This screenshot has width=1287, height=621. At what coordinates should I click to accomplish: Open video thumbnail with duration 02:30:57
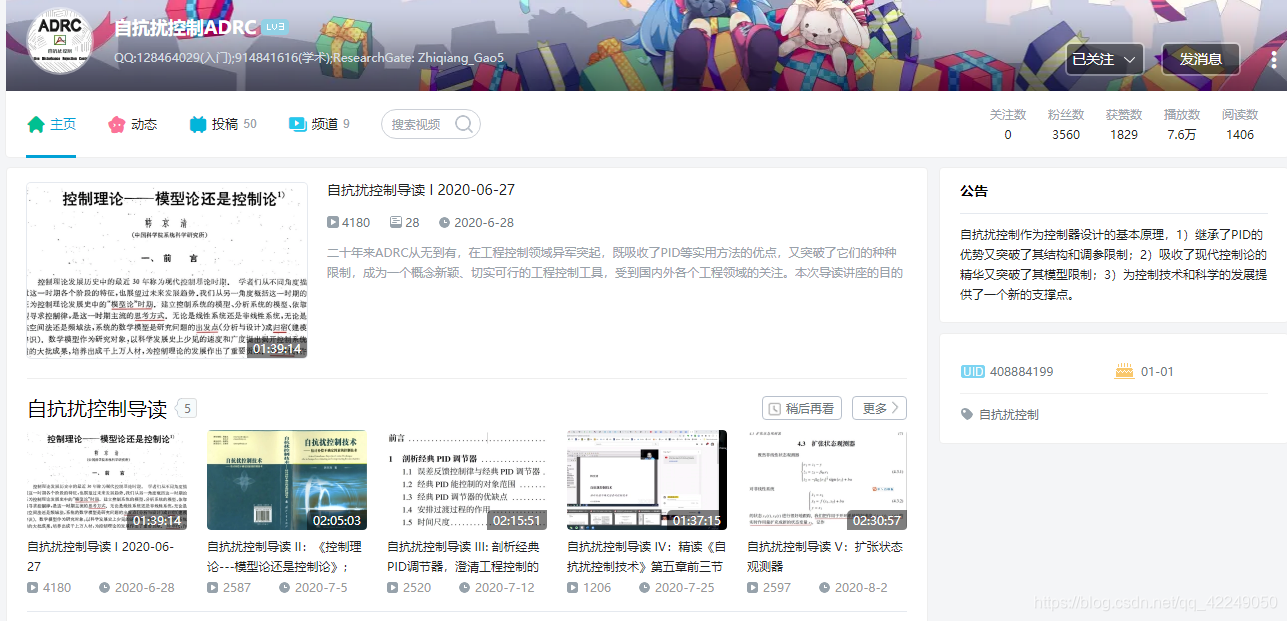[827, 480]
